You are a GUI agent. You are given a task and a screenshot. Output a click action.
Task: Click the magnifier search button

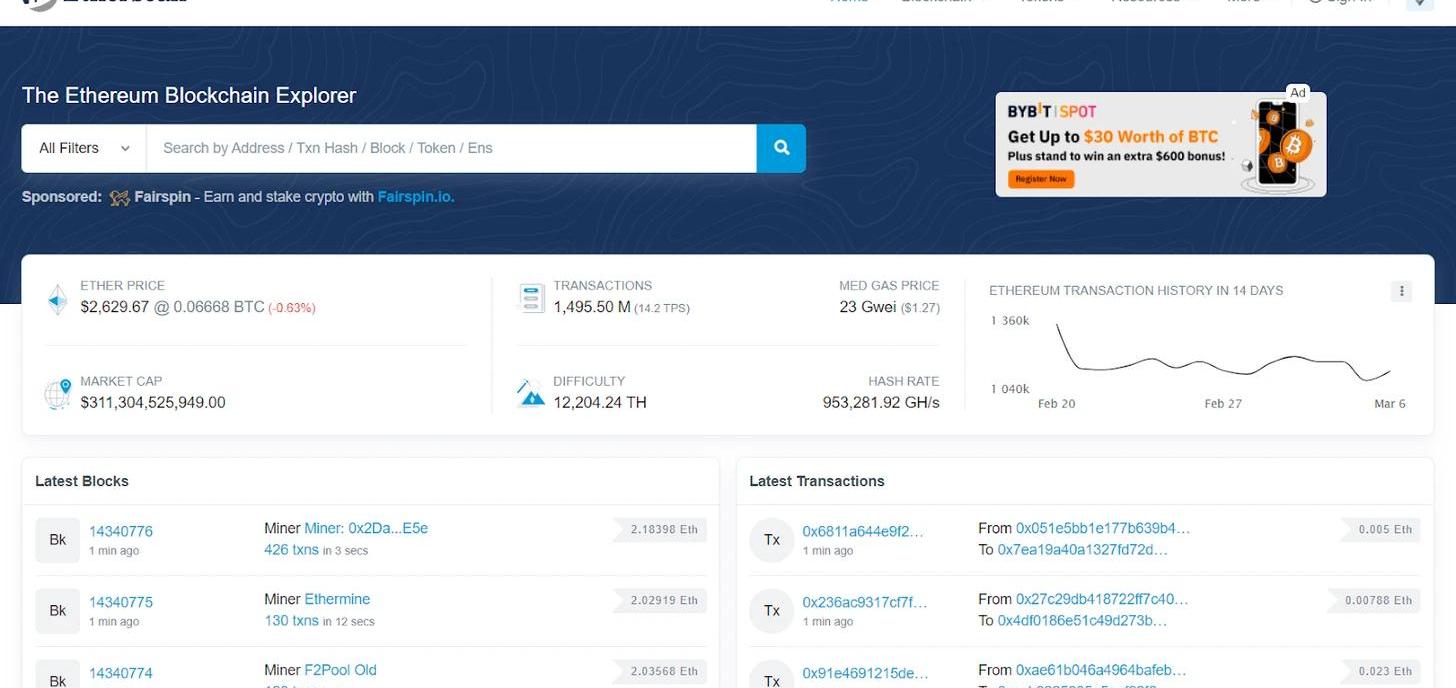[x=781, y=148]
